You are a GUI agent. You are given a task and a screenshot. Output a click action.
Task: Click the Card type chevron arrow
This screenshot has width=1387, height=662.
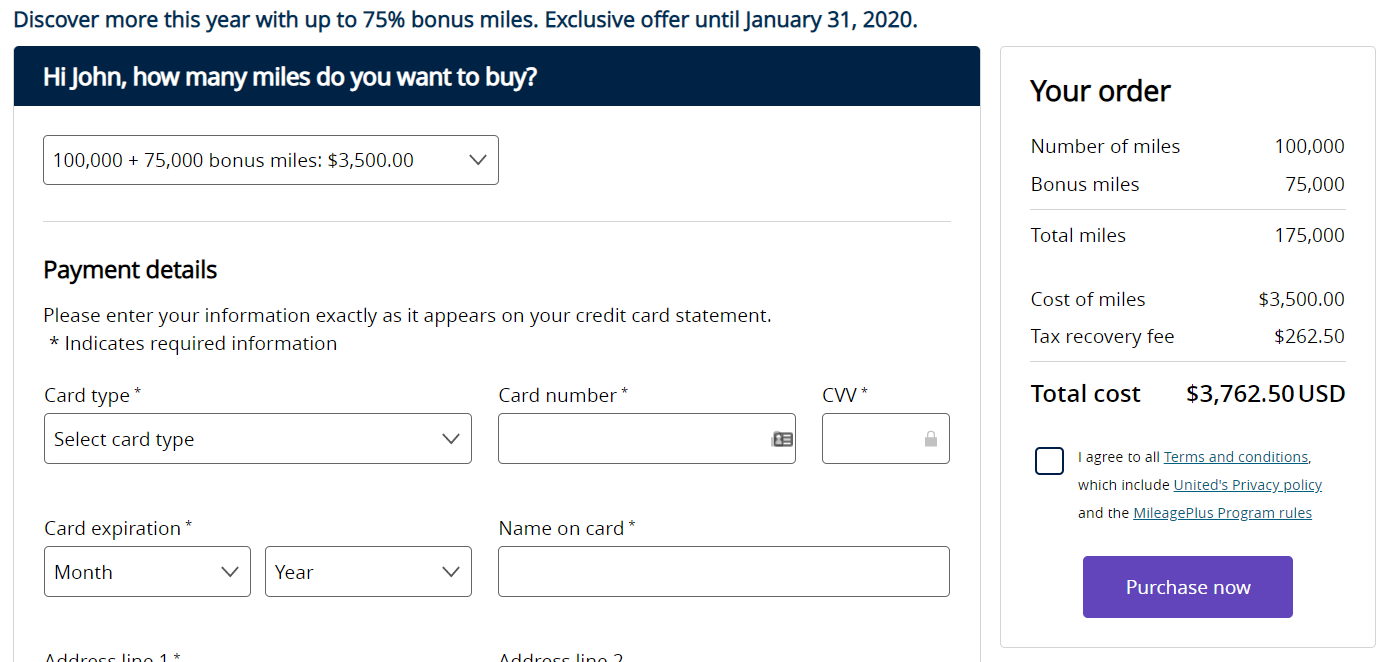point(451,439)
